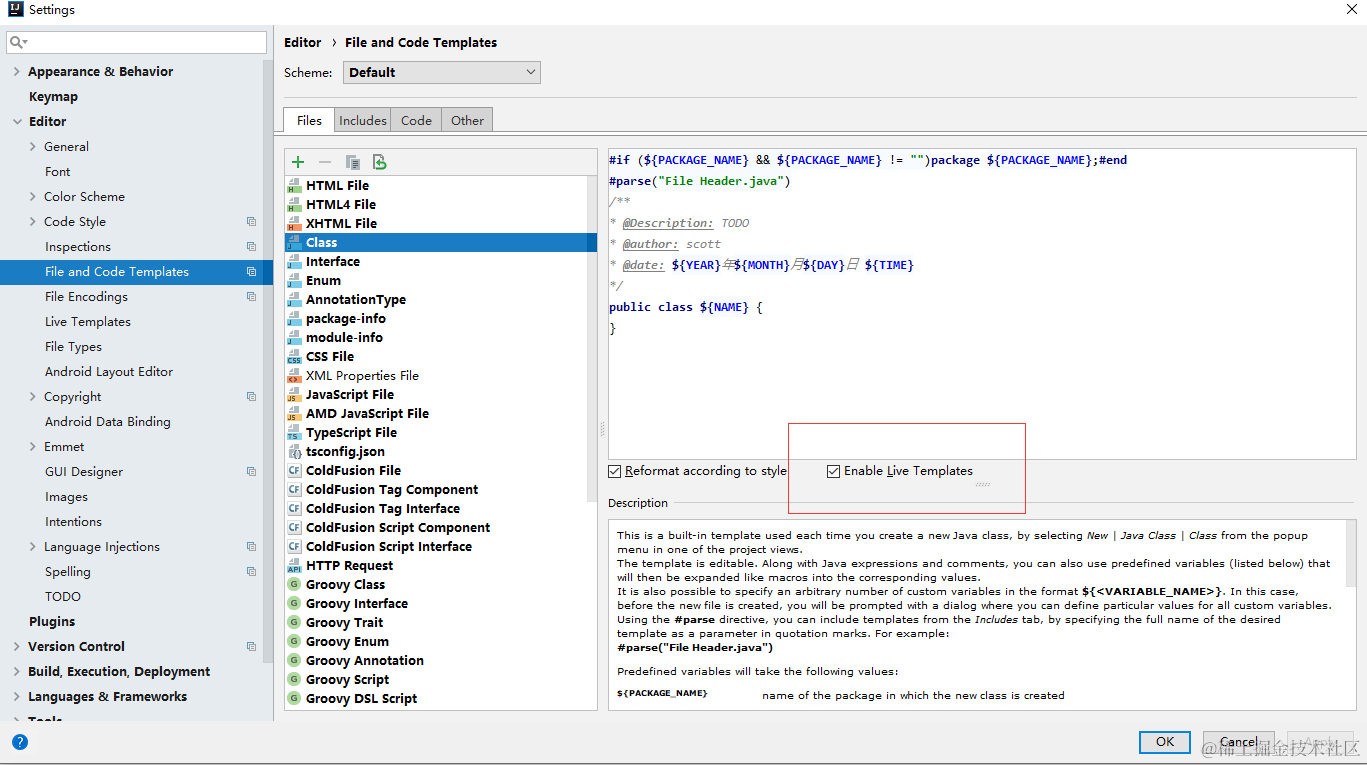Viewport: 1367px width, 765px height.
Task: Expand Build, Execution, Deployment section
Action: (17, 672)
